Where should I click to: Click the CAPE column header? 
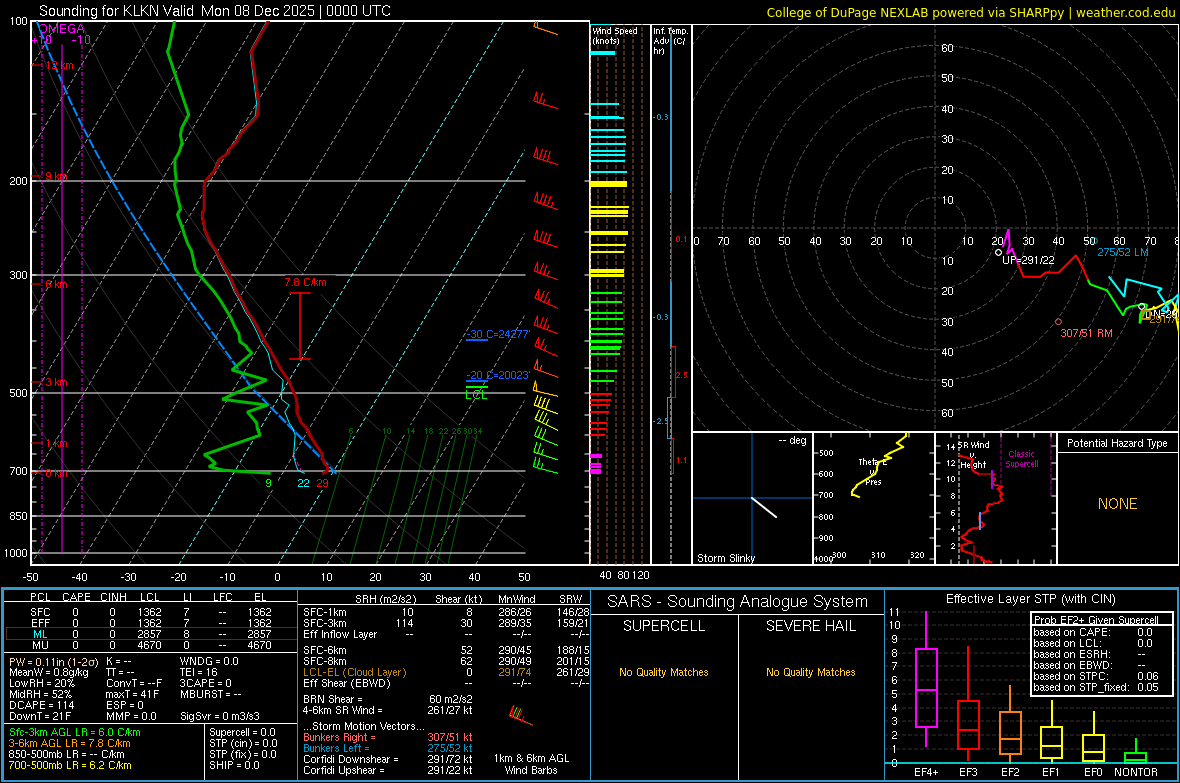click(76, 597)
